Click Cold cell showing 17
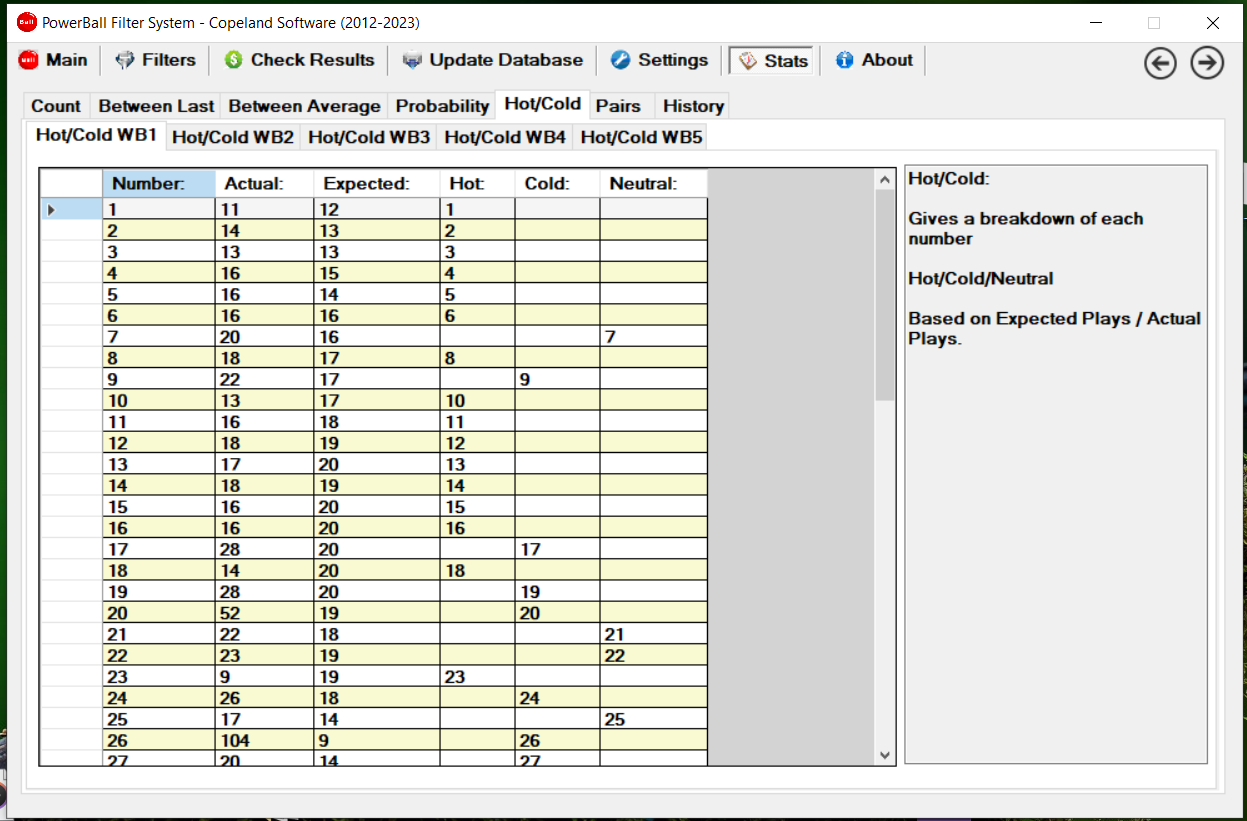 coord(557,549)
